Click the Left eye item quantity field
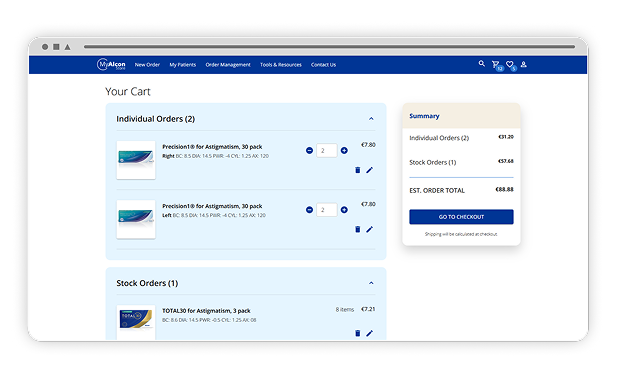Screen dimensions: 618x375 (x=327, y=210)
